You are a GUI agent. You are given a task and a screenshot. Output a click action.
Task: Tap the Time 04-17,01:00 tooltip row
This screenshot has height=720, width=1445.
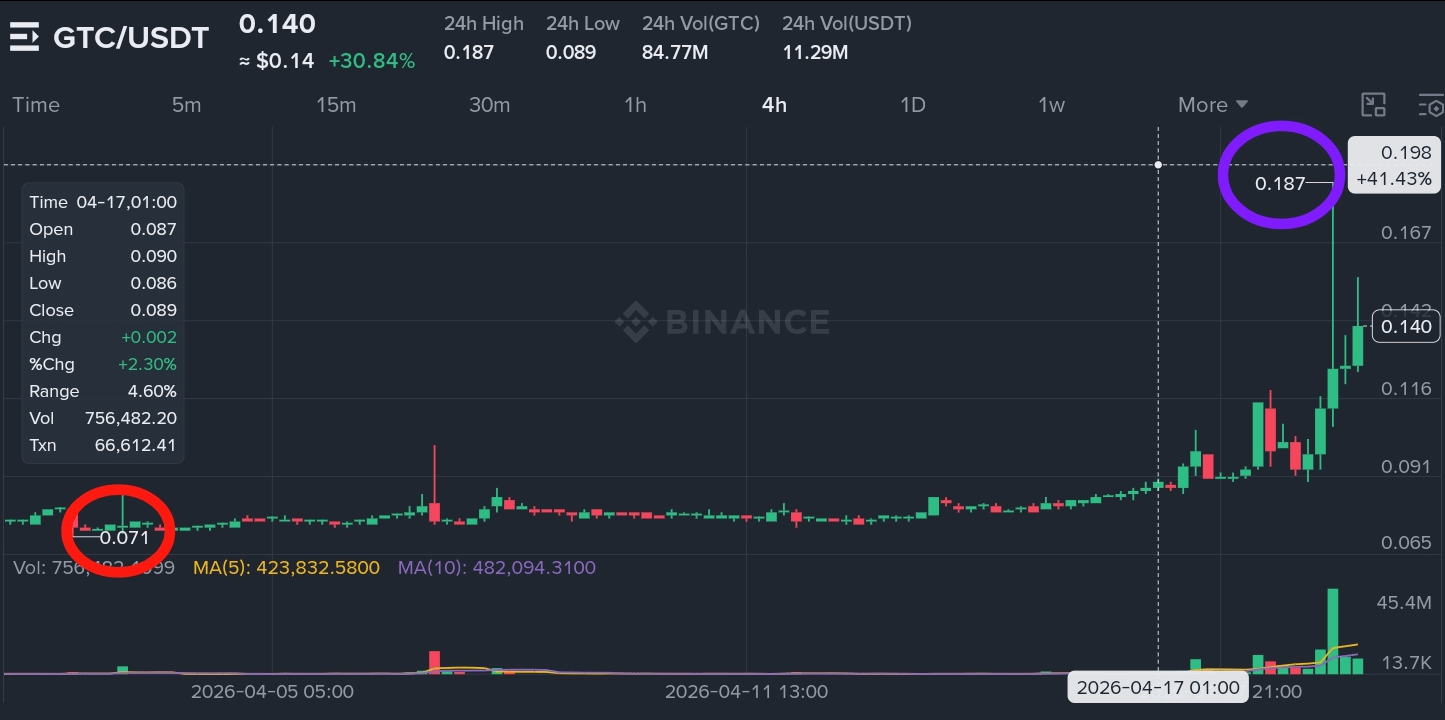pos(103,202)
